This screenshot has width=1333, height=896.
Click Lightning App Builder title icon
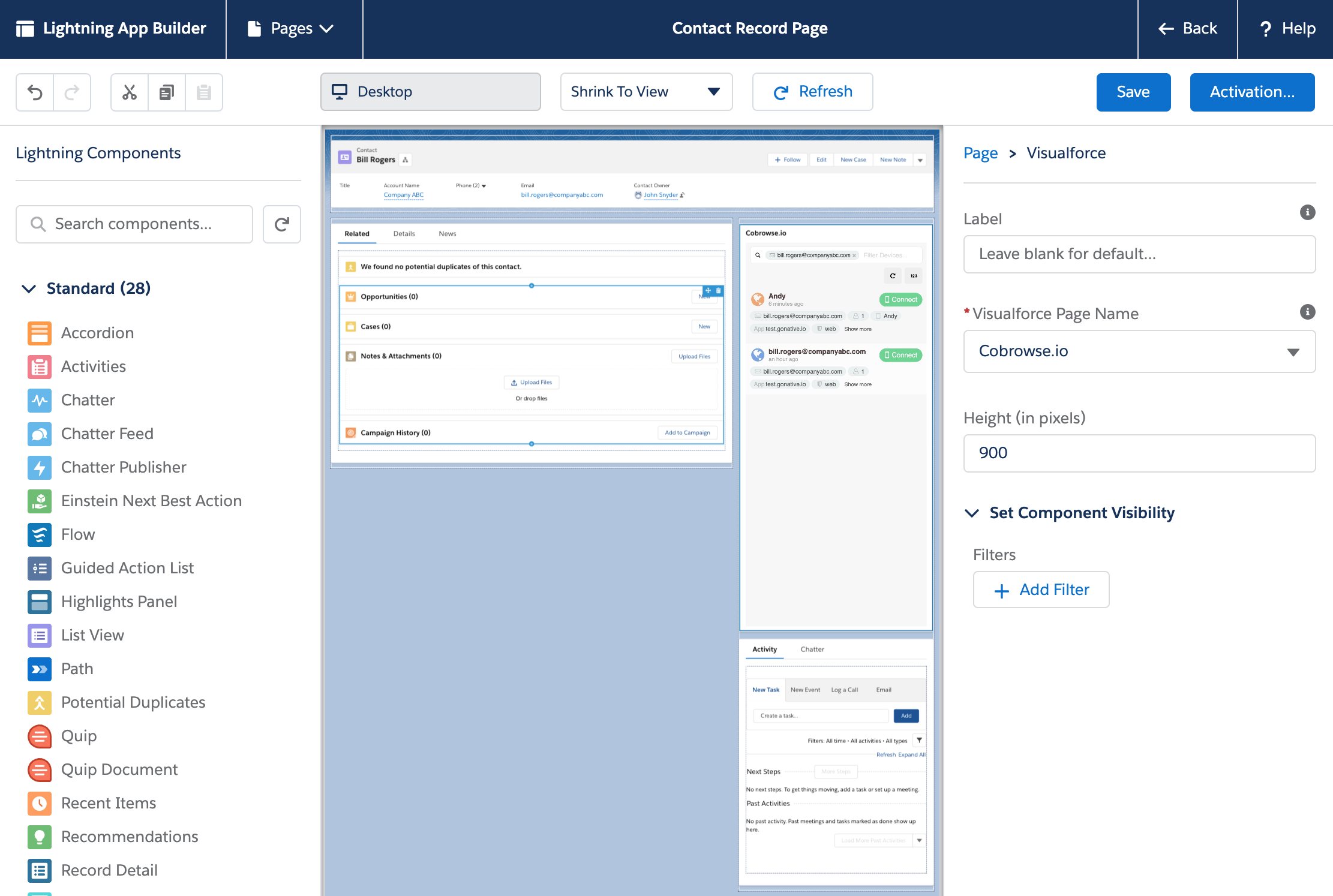[x=25, y=29]
